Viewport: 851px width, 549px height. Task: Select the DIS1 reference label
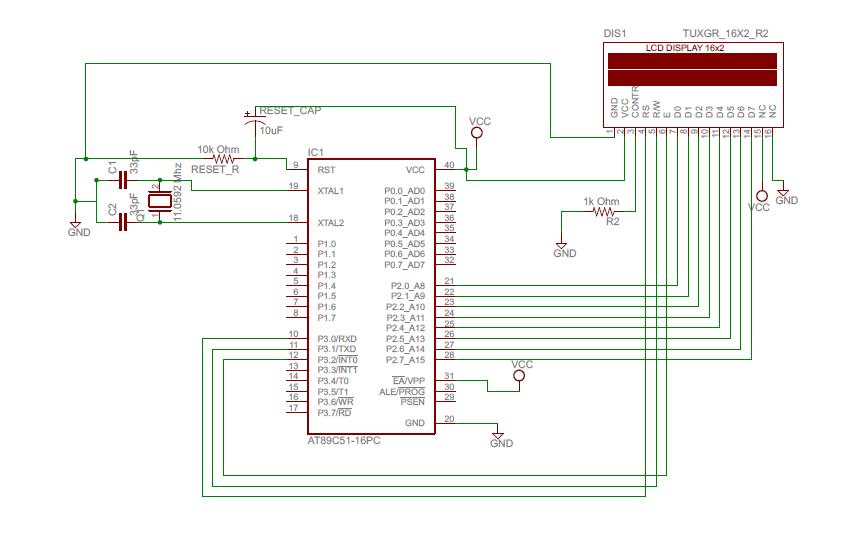615,34
